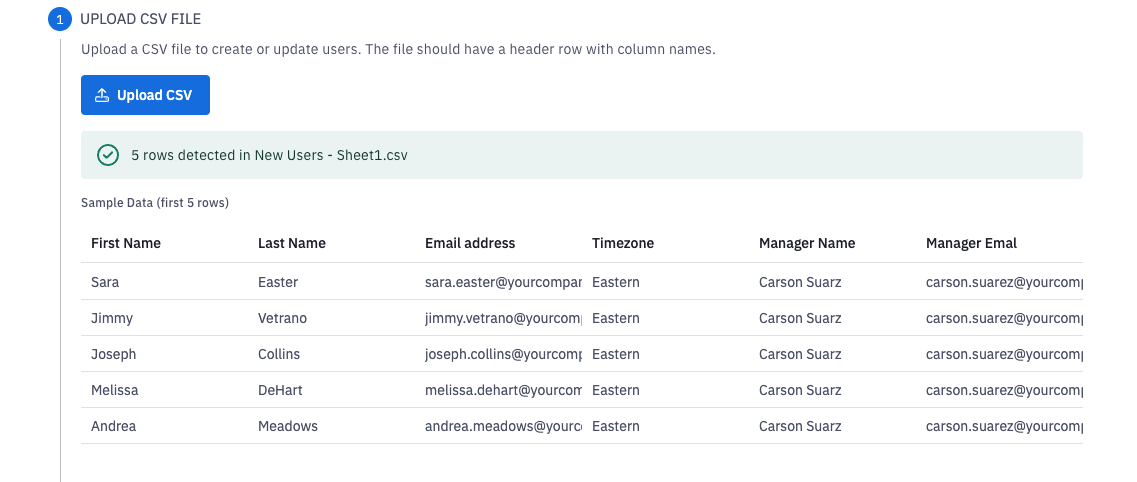The height and width of the screenshot is (482, 1137).
Task: Click the "UPLOAD CSV FILE" step heading
Action: tap(141, 20)
